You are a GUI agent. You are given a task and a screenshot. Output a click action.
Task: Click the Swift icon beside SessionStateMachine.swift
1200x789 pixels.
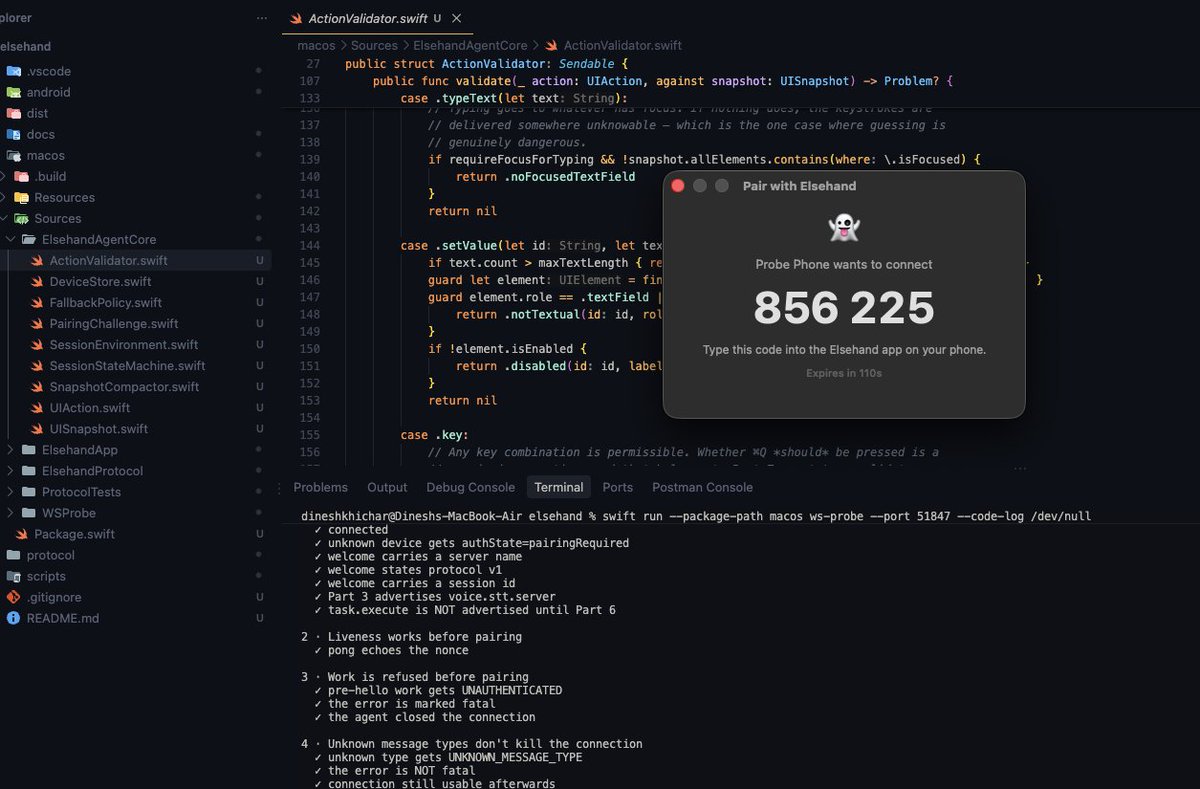pos(38,366)
